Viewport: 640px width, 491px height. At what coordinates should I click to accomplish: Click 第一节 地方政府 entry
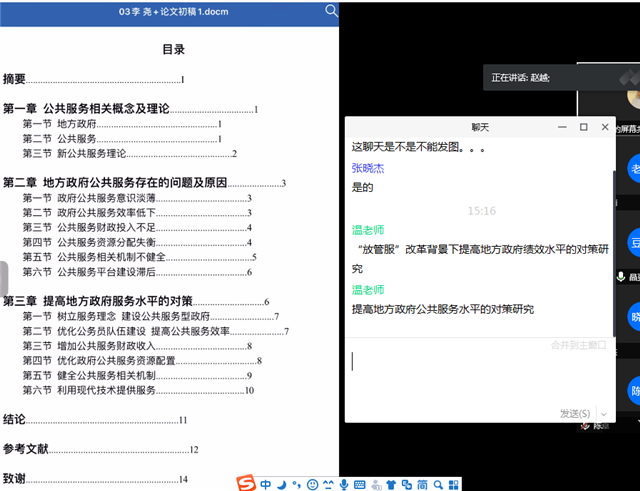click(x=122, y=124)
